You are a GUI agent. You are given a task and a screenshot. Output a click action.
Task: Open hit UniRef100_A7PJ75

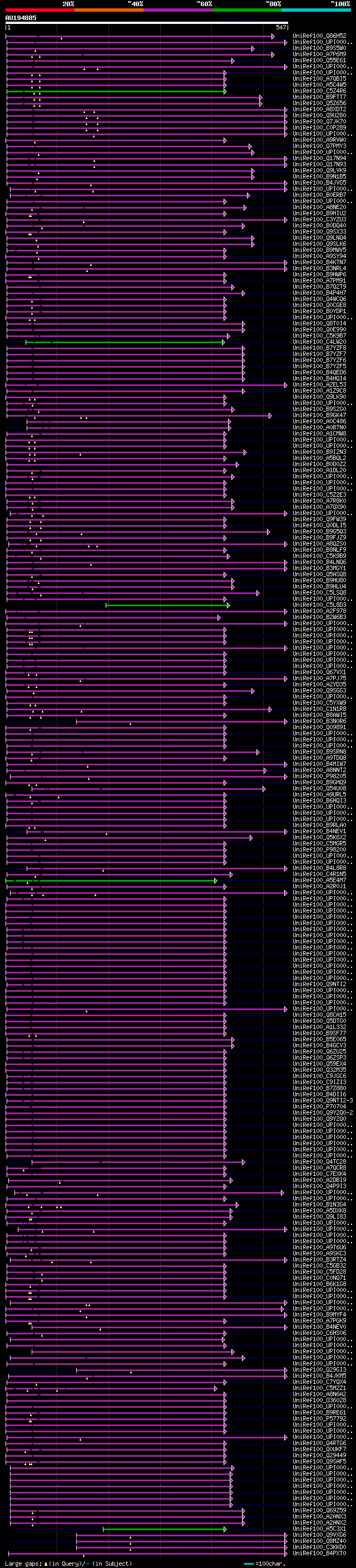click(x=319, y=679)
